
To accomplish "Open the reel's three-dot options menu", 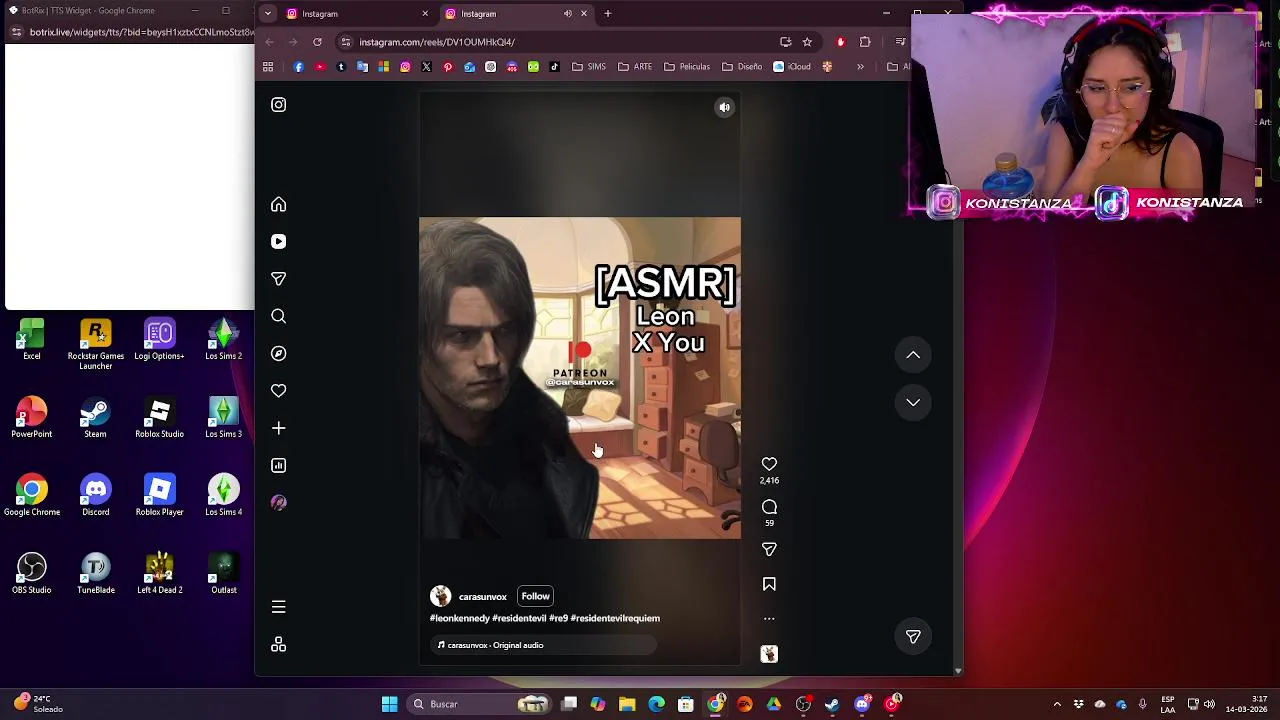I will (x=769, y=619).
